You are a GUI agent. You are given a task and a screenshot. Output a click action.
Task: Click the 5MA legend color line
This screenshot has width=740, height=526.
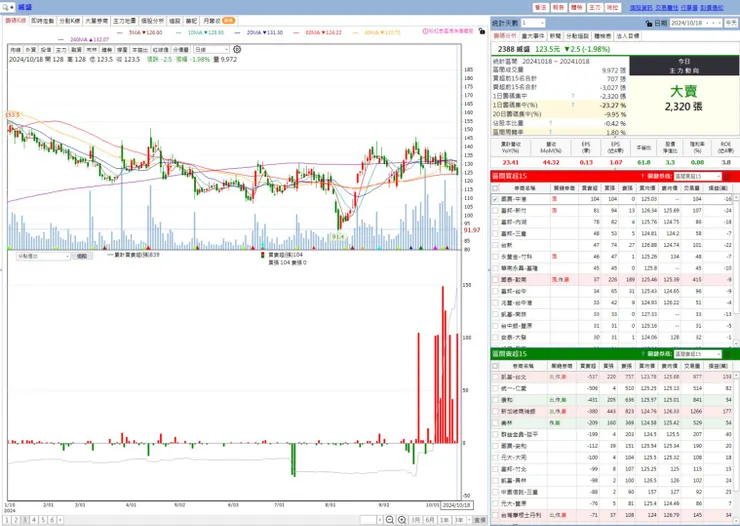pyautogui.click(x=119, y=33)
